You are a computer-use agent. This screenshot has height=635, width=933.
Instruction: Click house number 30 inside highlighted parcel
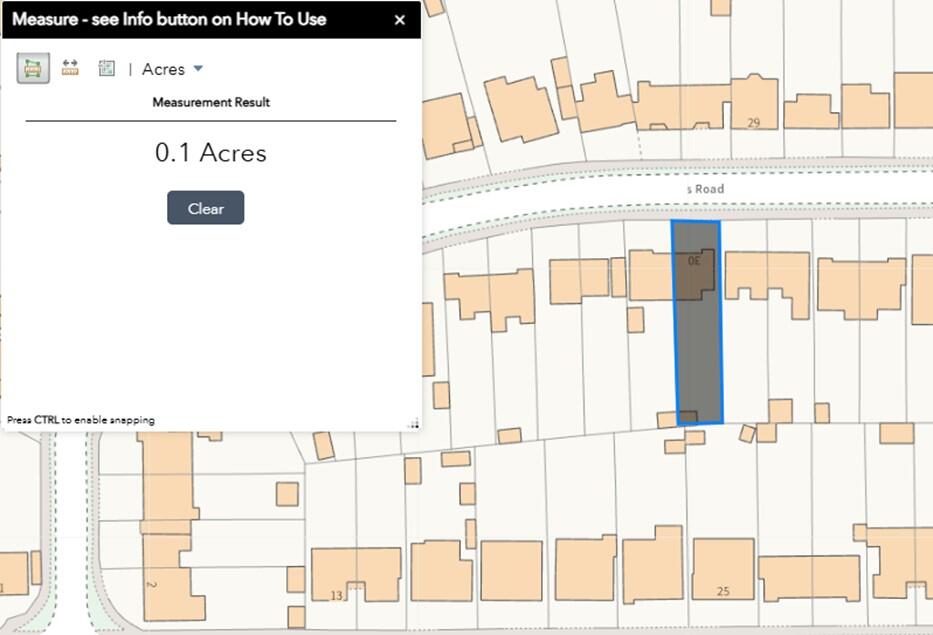(694, 261)
